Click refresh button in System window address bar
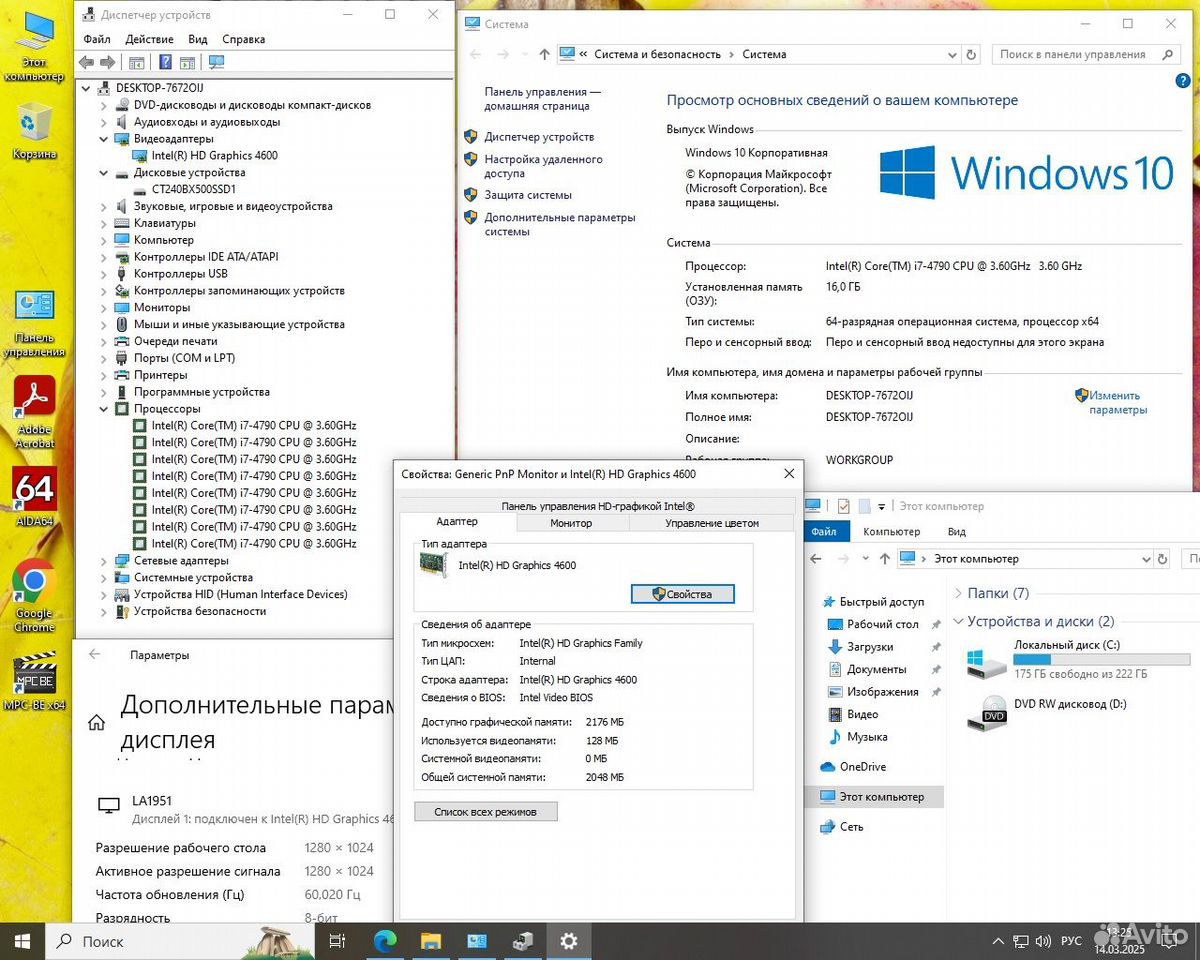 click(970, 55)
